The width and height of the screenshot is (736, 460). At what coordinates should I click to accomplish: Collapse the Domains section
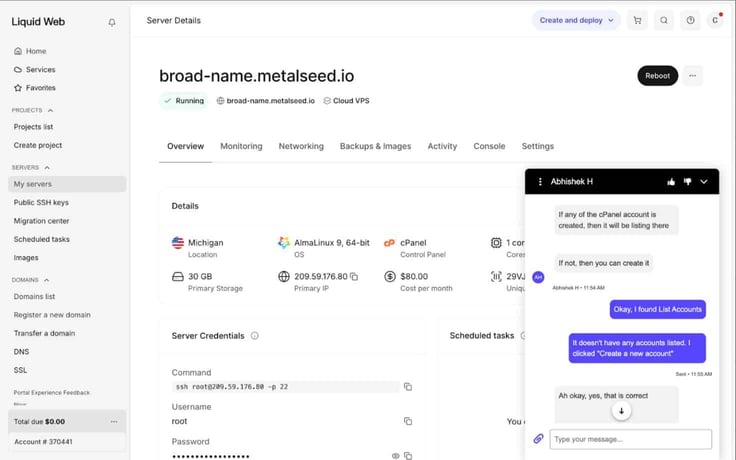pos(46,280)
